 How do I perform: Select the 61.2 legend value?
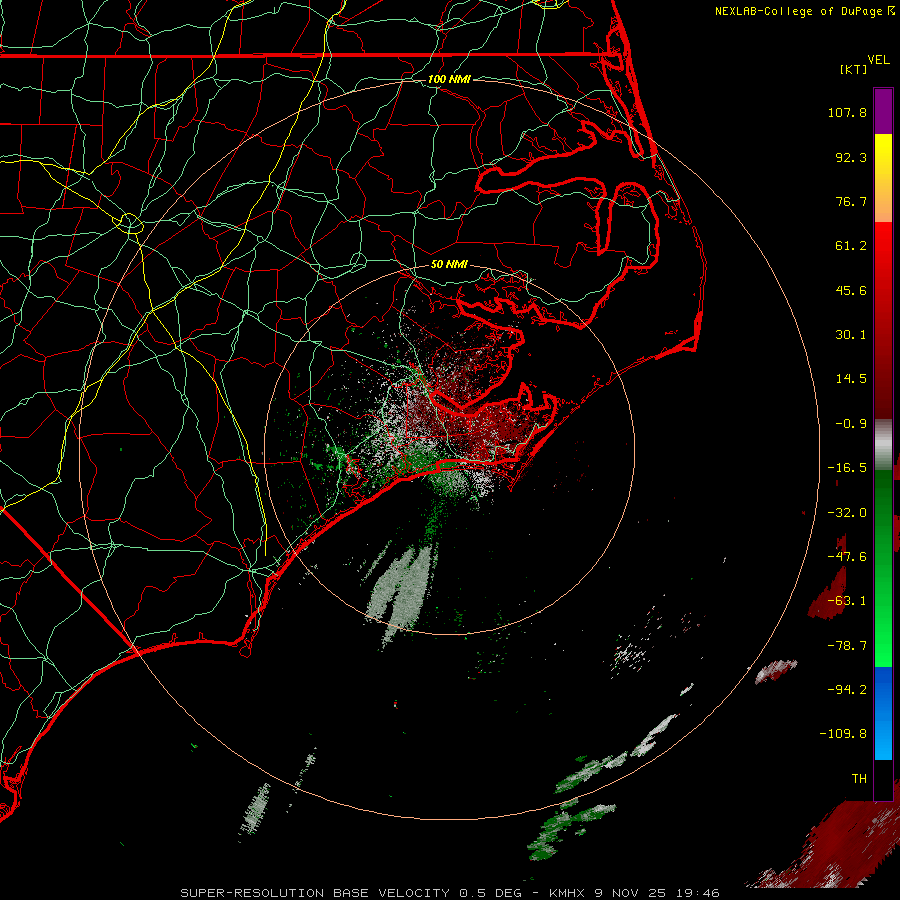(x=851, y=246)
